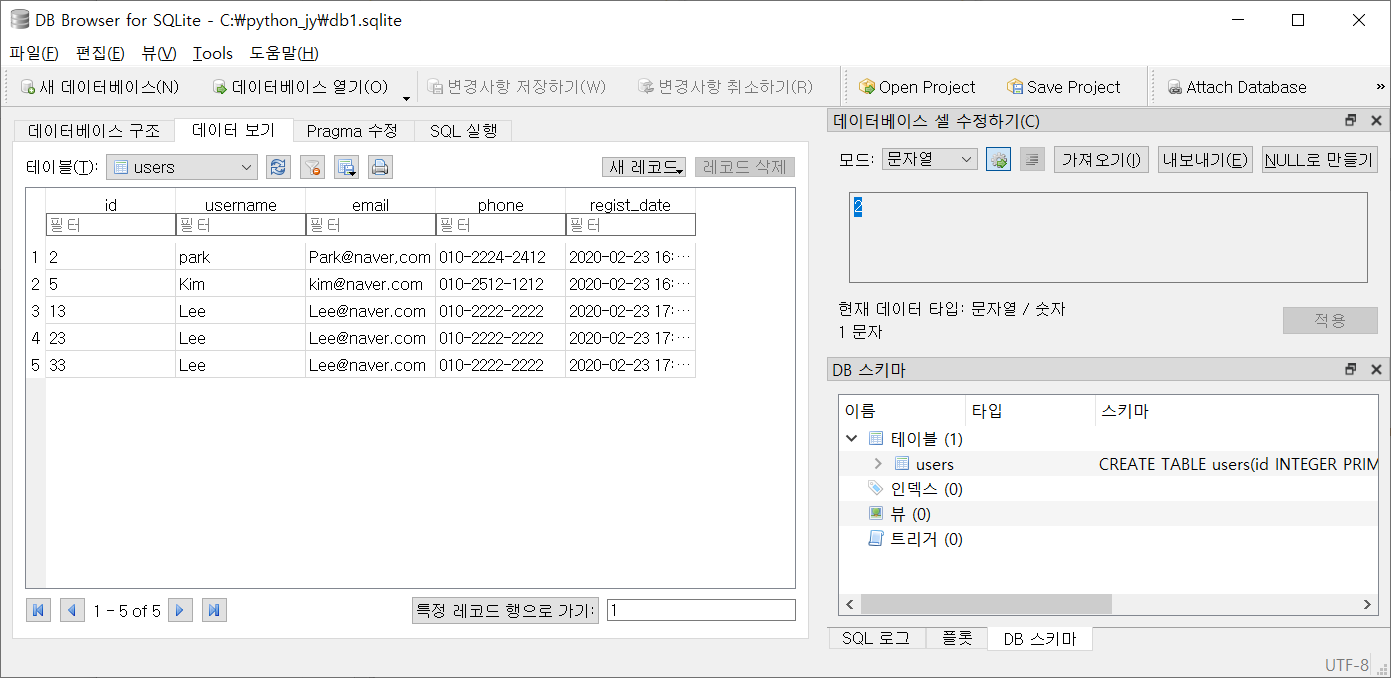1391x678 pixels.
Task: Refresh the users table data
Action: coord(278,167)
